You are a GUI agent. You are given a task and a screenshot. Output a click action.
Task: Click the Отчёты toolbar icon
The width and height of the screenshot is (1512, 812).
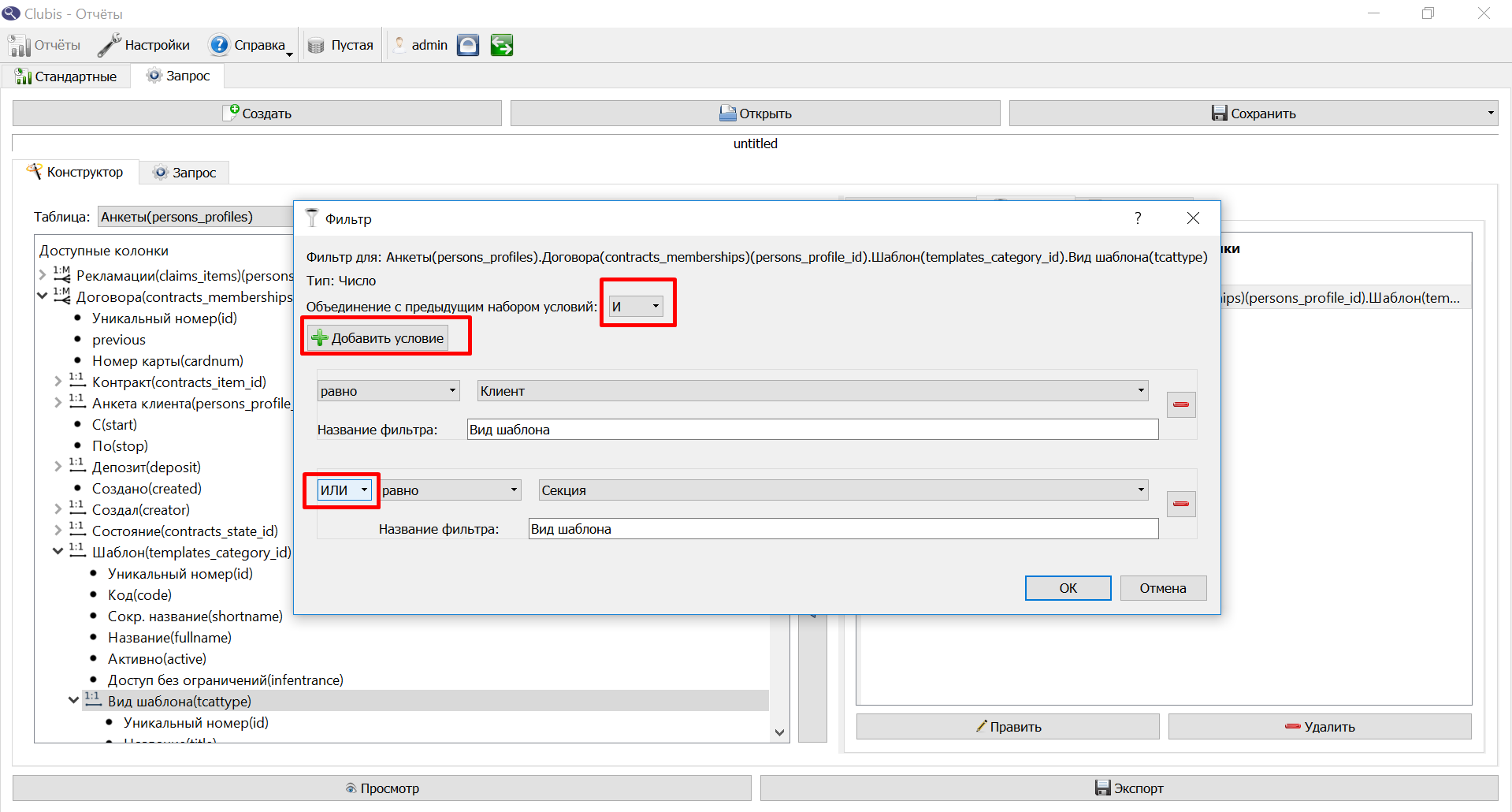pos(19,46)
